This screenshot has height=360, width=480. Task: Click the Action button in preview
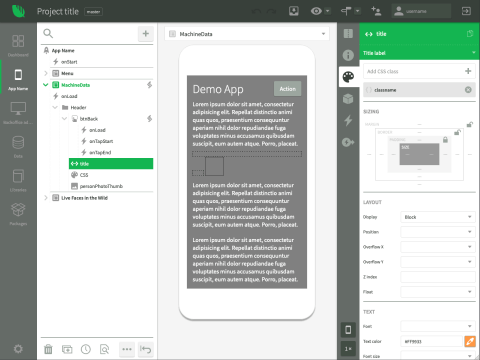tap(287, 89)
